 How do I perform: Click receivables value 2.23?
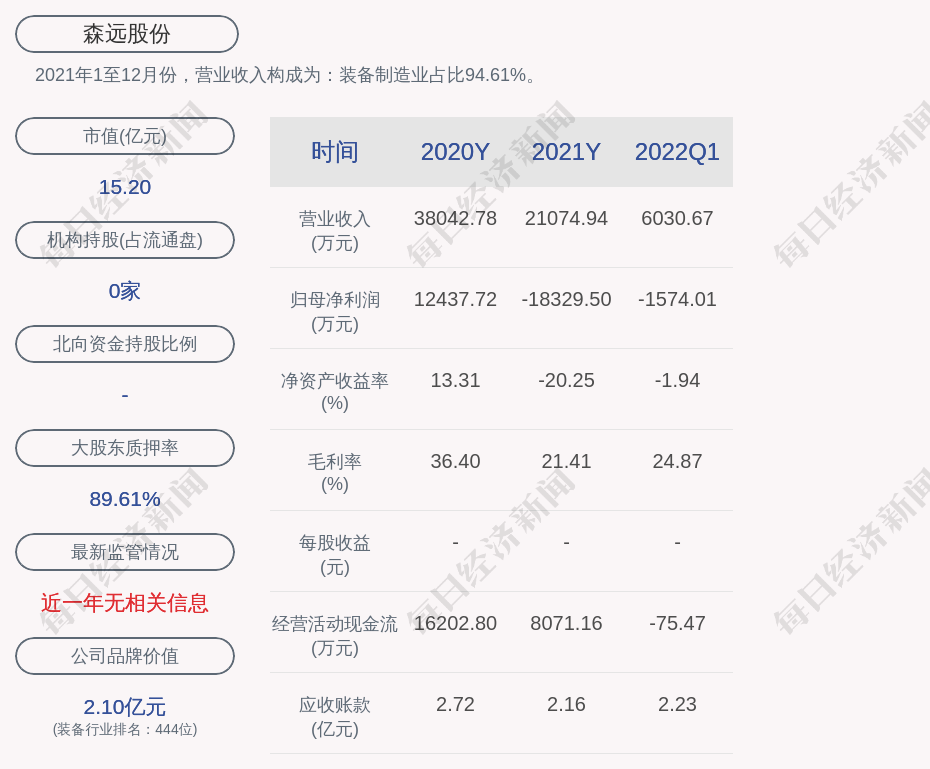coord(677,704)
